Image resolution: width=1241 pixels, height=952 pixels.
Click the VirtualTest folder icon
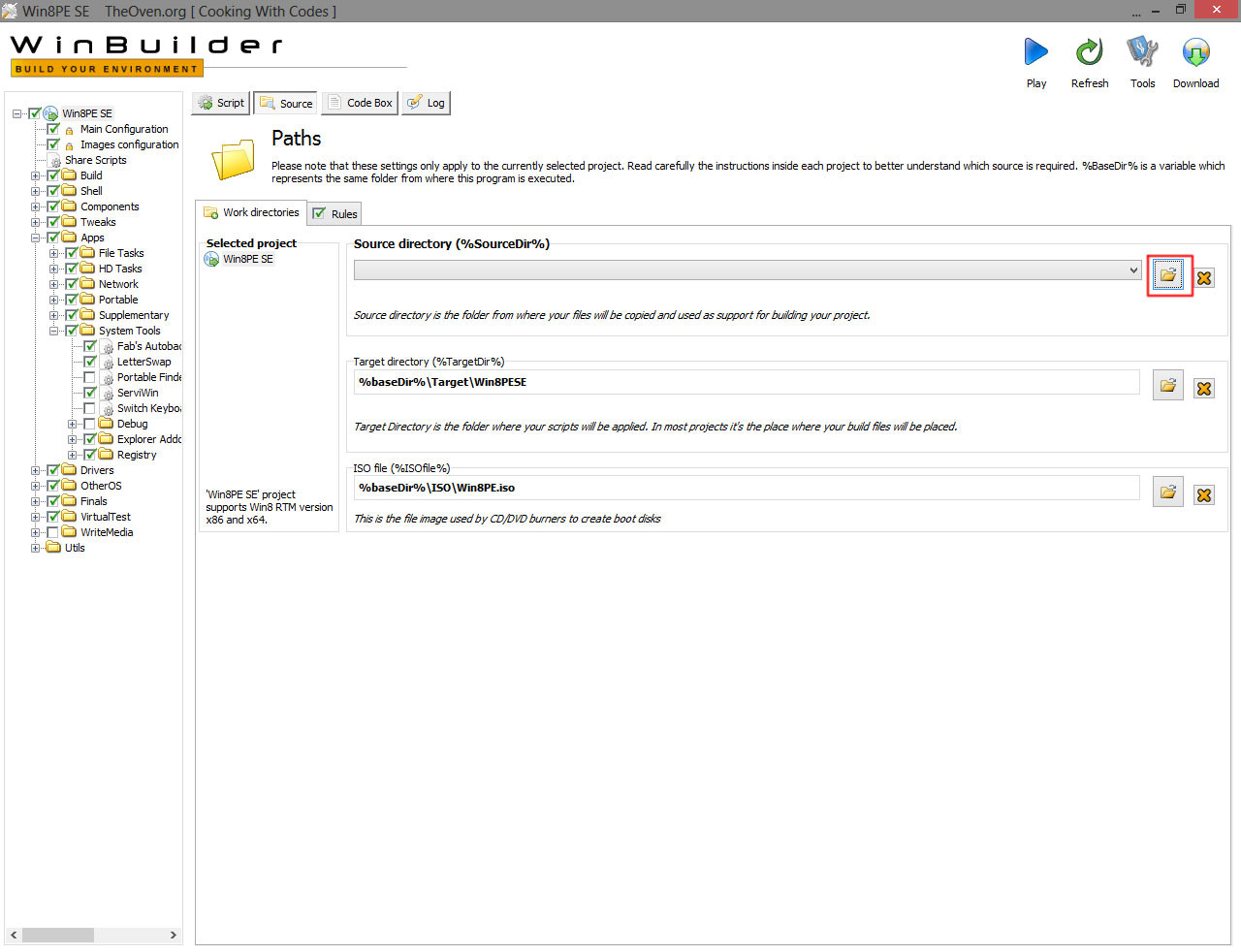70,517
